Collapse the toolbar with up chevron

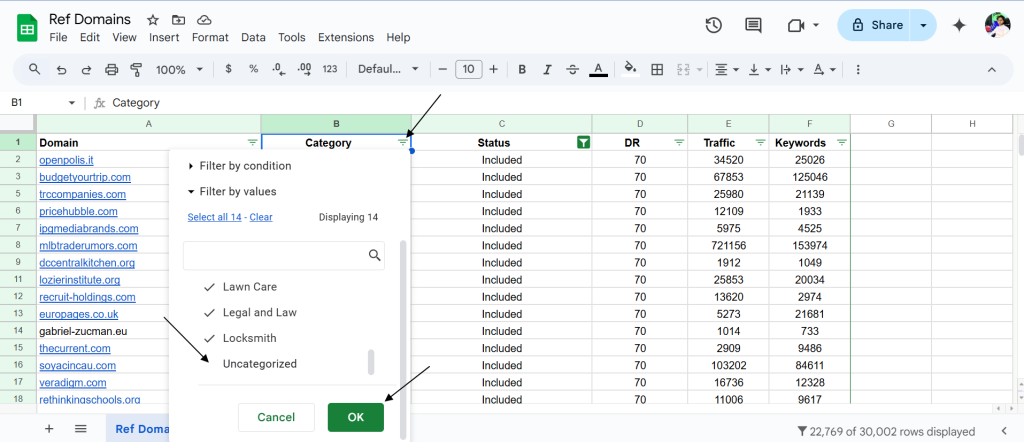tap(991, 69)
